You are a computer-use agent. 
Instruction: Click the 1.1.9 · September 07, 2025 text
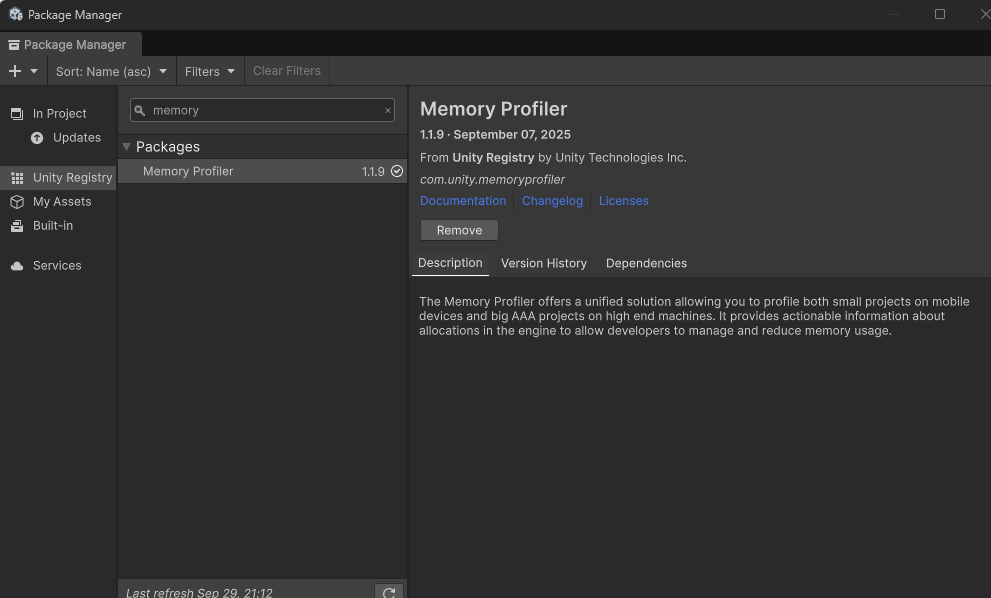pyautogui.click(x=495, y=135)
